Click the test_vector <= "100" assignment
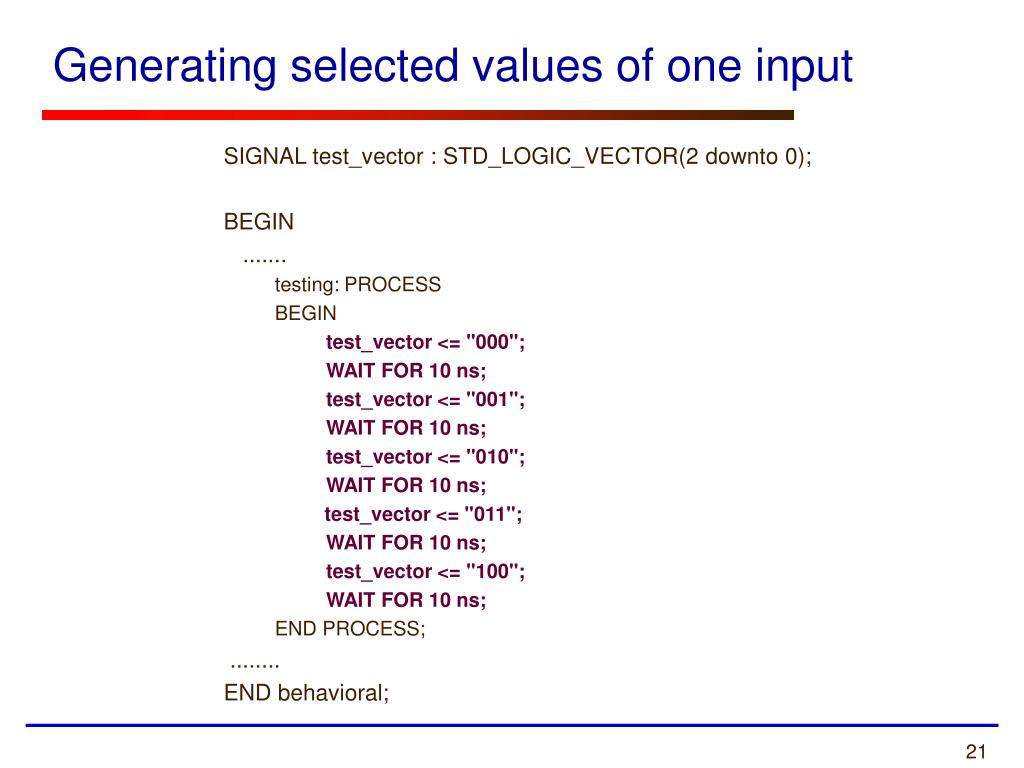This screenshot has width=1024, height=768. pos(425,572)
